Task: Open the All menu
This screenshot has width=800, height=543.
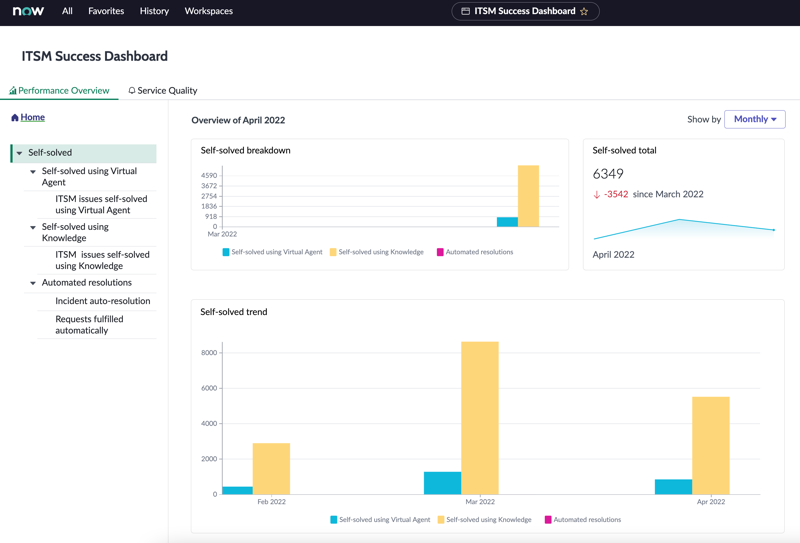Action: pyautogui.click(x=67, y=11)
